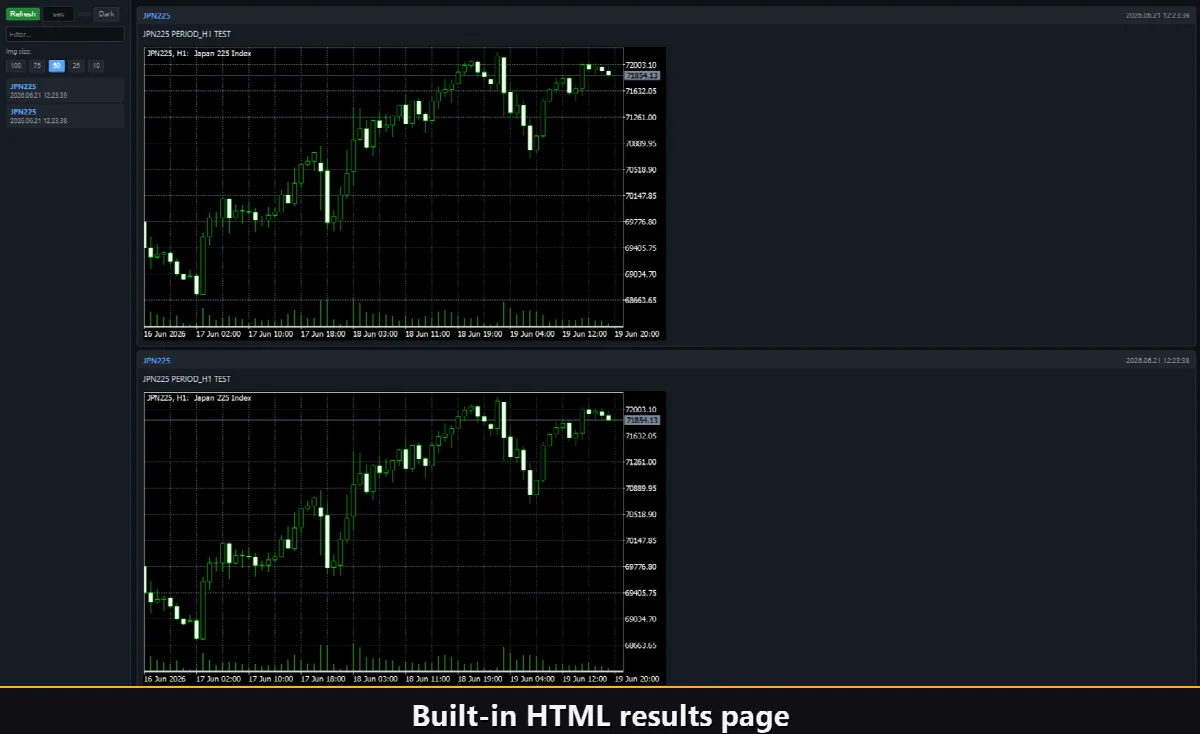Screen dimensions: 1200x734
Task: Select the highlighted 50 image size
Action: coord(57,66)
